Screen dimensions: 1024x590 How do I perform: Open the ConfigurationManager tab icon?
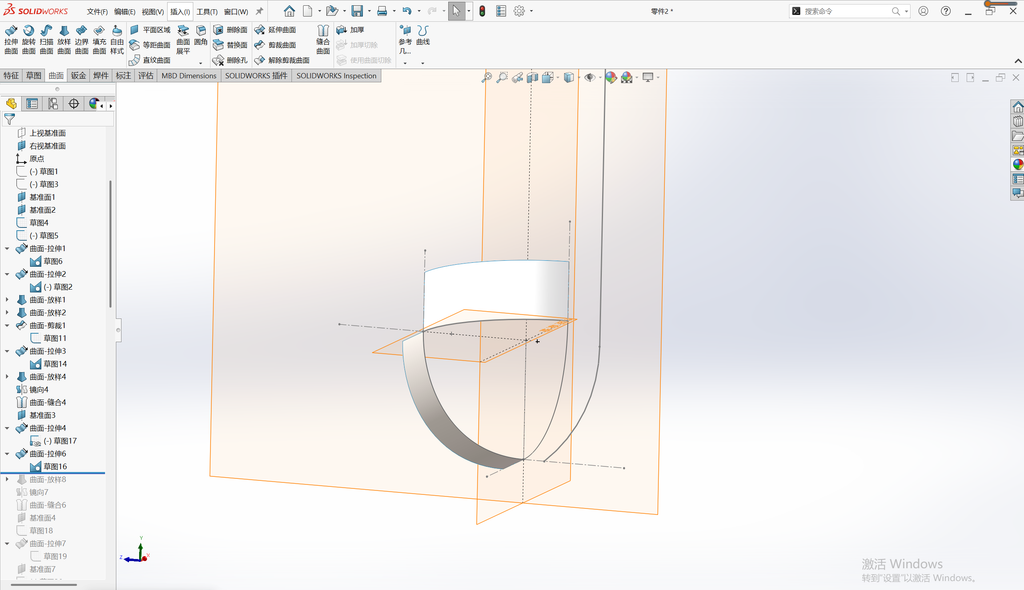click(53, 104)
